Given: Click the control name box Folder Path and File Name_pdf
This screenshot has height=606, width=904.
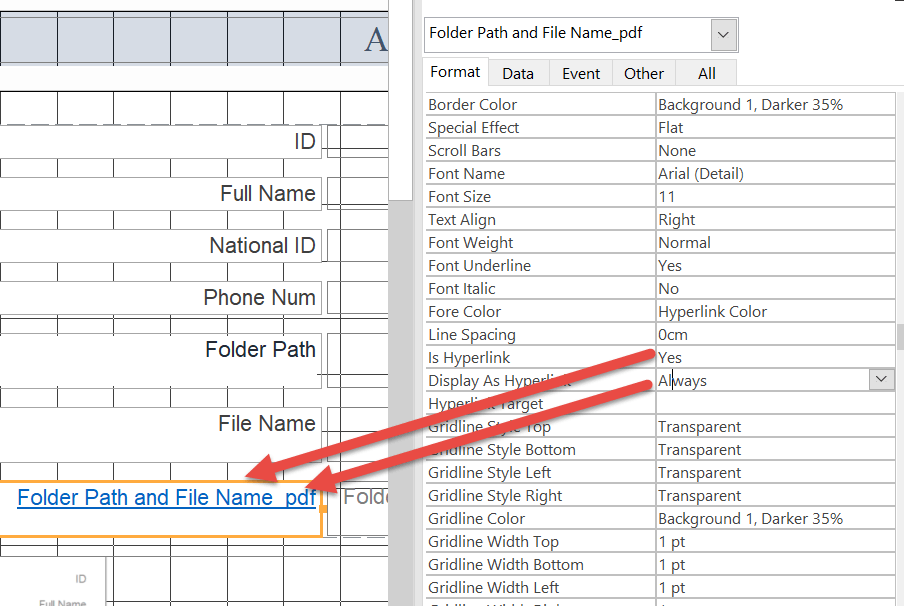Looking at the screenshot, I should pyautogui.click(x=568, y=34).
